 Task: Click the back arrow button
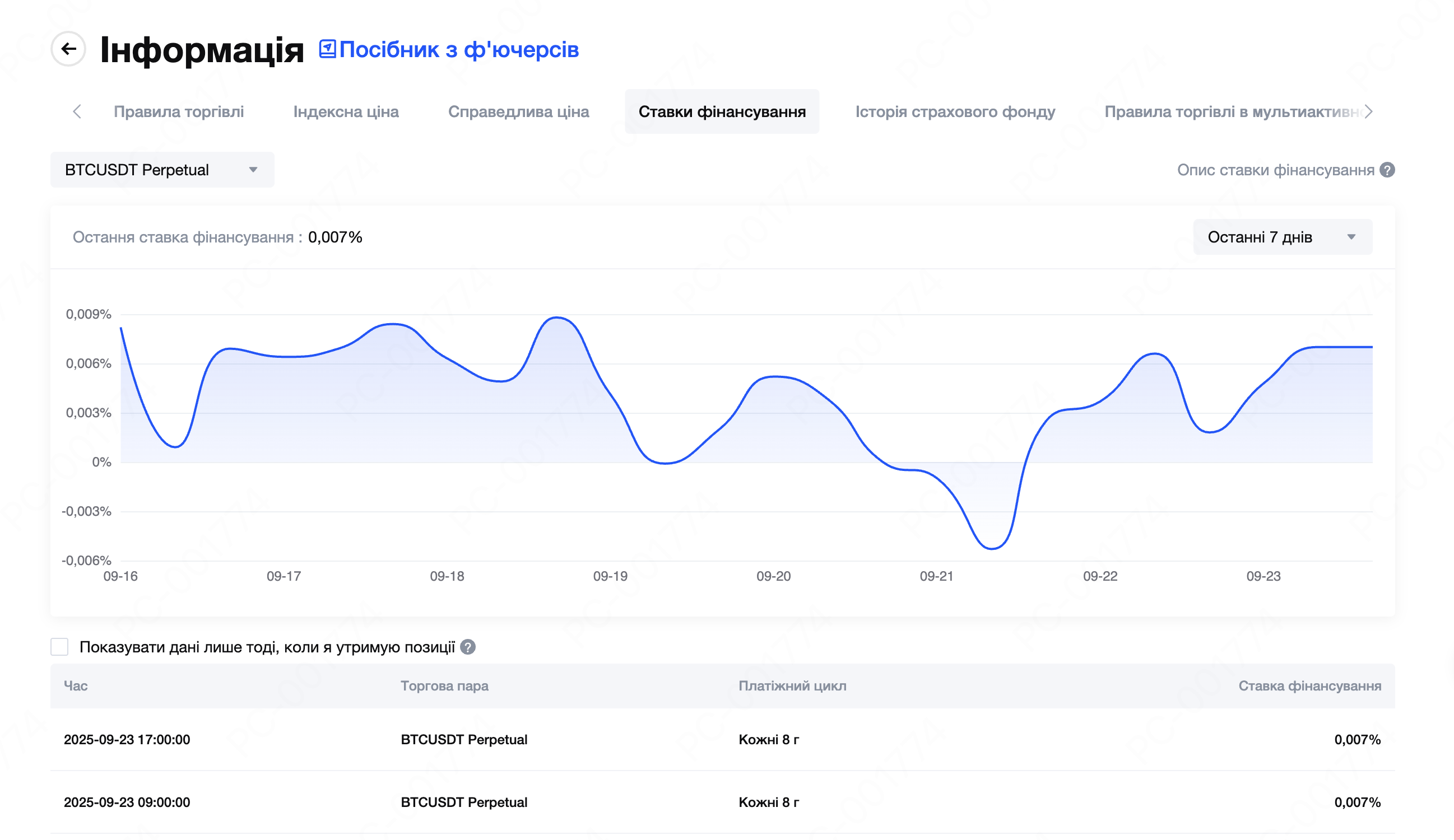68,49
